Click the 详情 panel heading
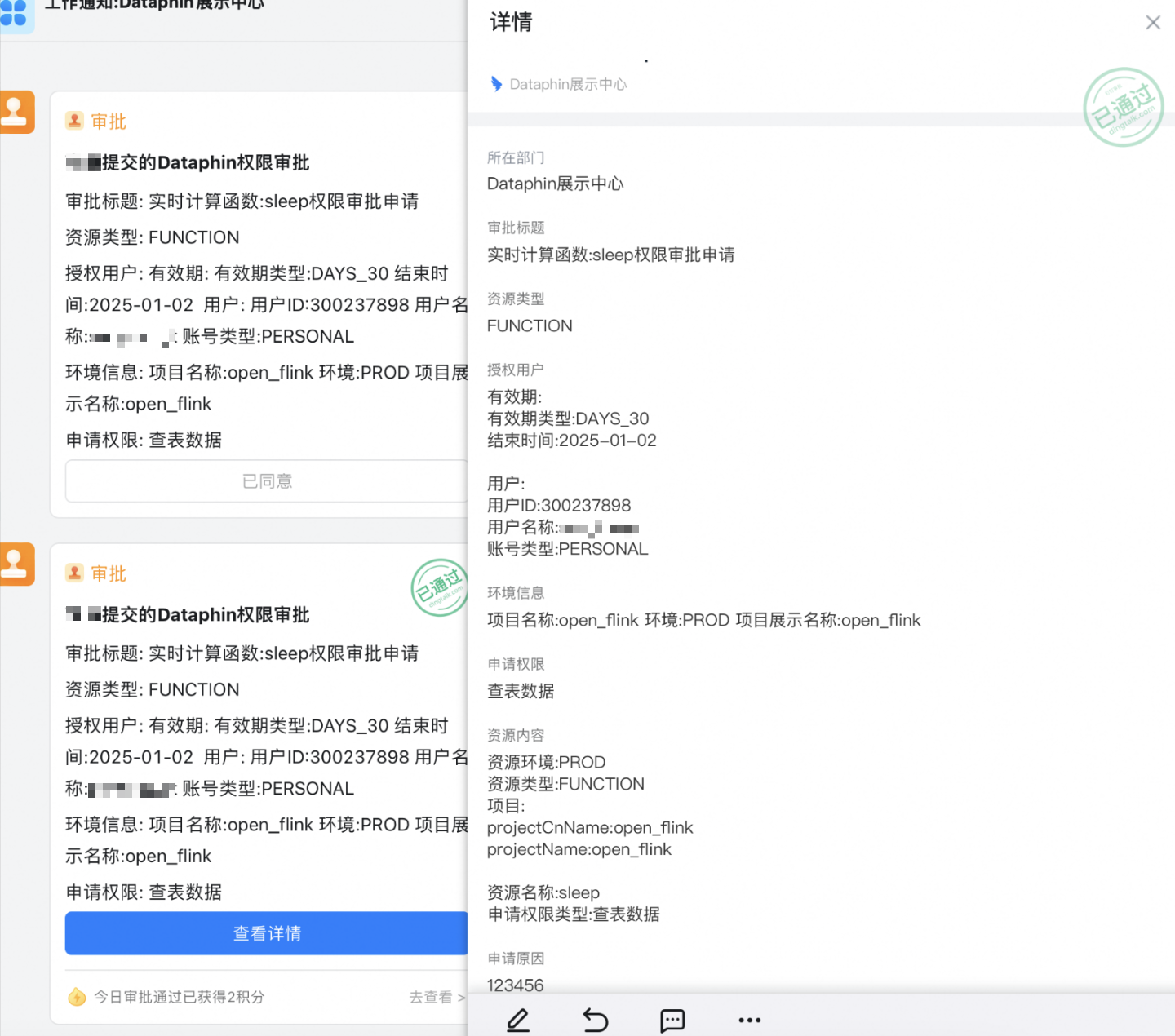This screenshot has height=1036, width=1175. [x=511, y=22]
